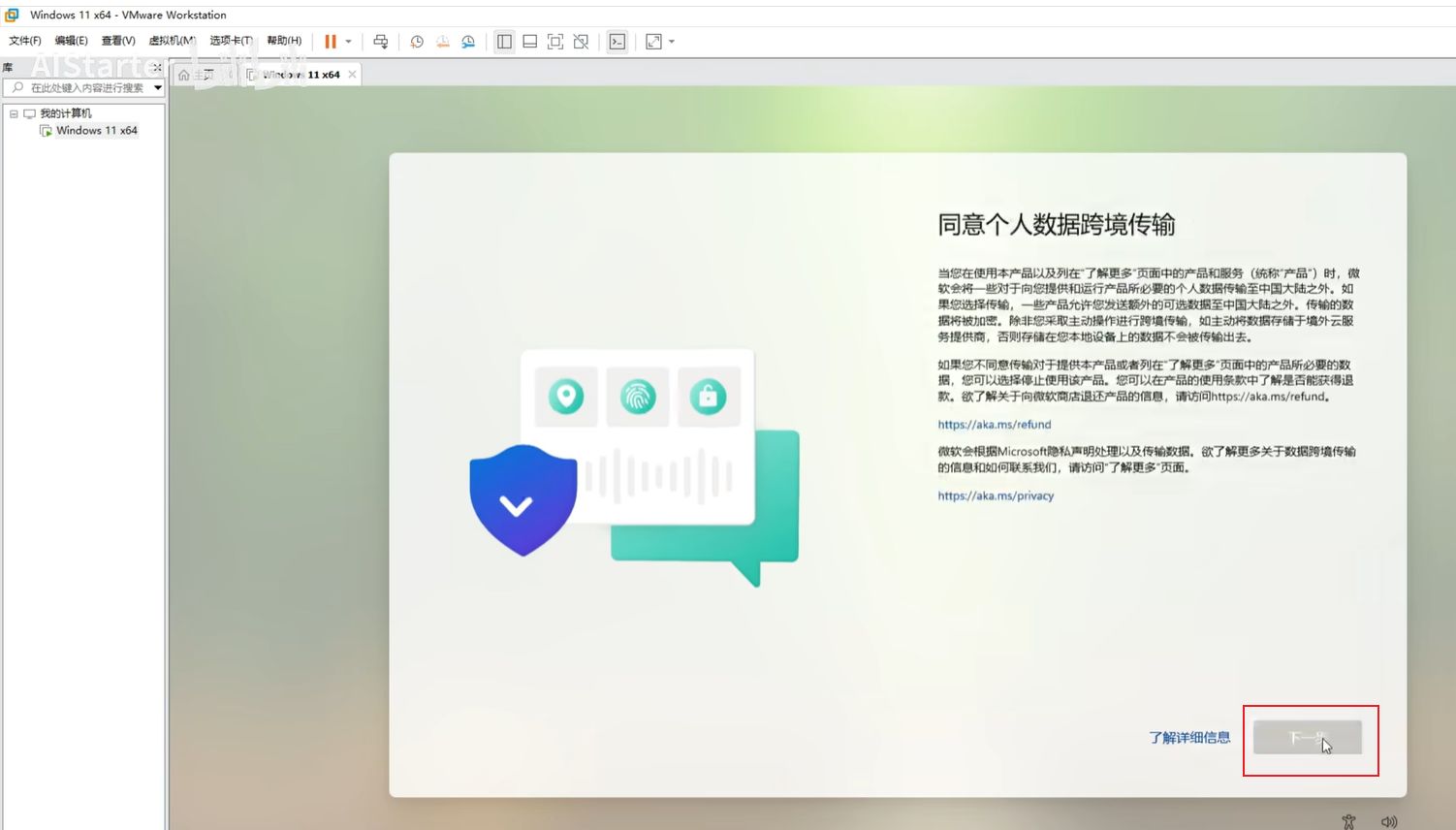Select Windows 11 x64 in library tree
Viewport: 1456px width, 830px height.
point(96,130)
